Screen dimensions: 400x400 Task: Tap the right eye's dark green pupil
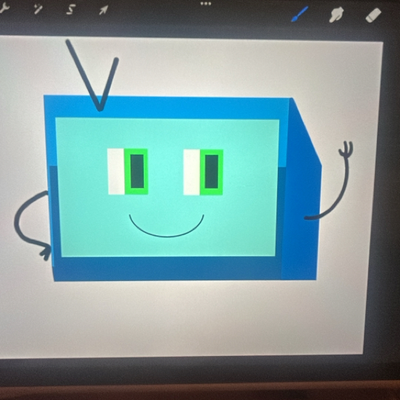212,171
